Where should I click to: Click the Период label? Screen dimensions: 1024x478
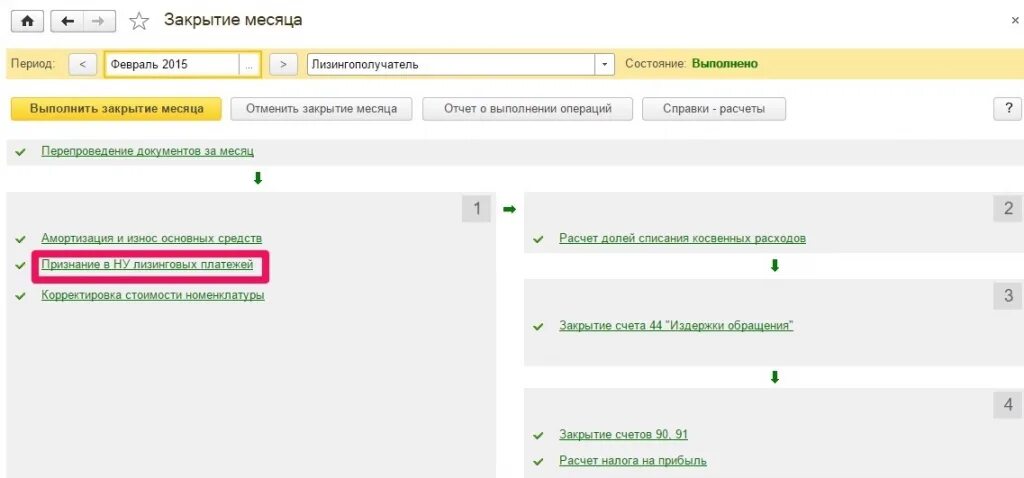pos(33,64)
